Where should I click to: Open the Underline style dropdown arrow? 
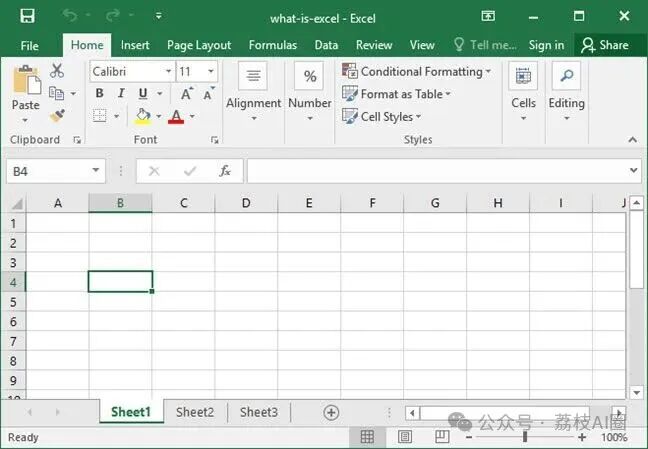coord(160,94)
